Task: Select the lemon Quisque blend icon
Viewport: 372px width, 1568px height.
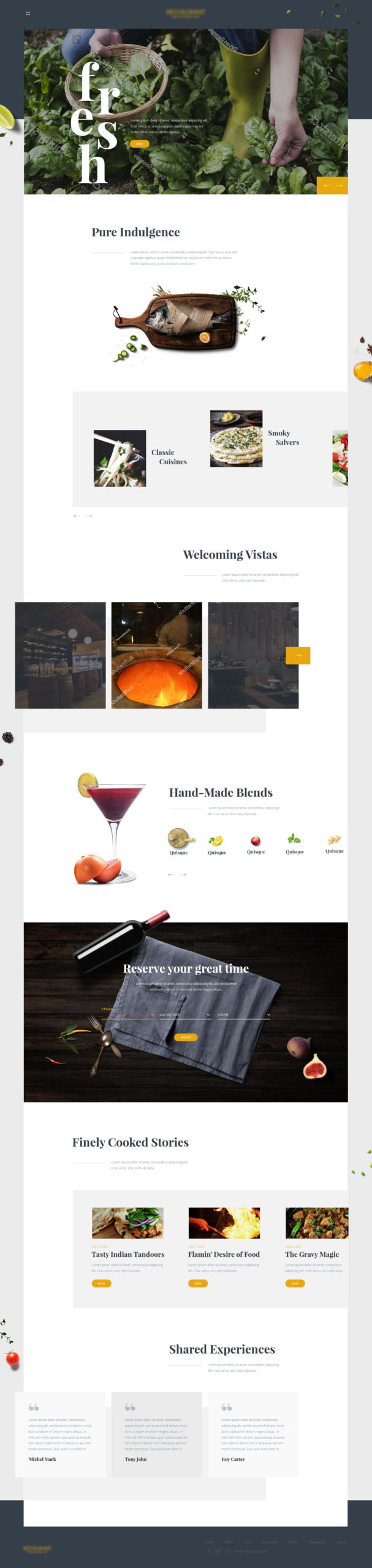Action: 216,841
